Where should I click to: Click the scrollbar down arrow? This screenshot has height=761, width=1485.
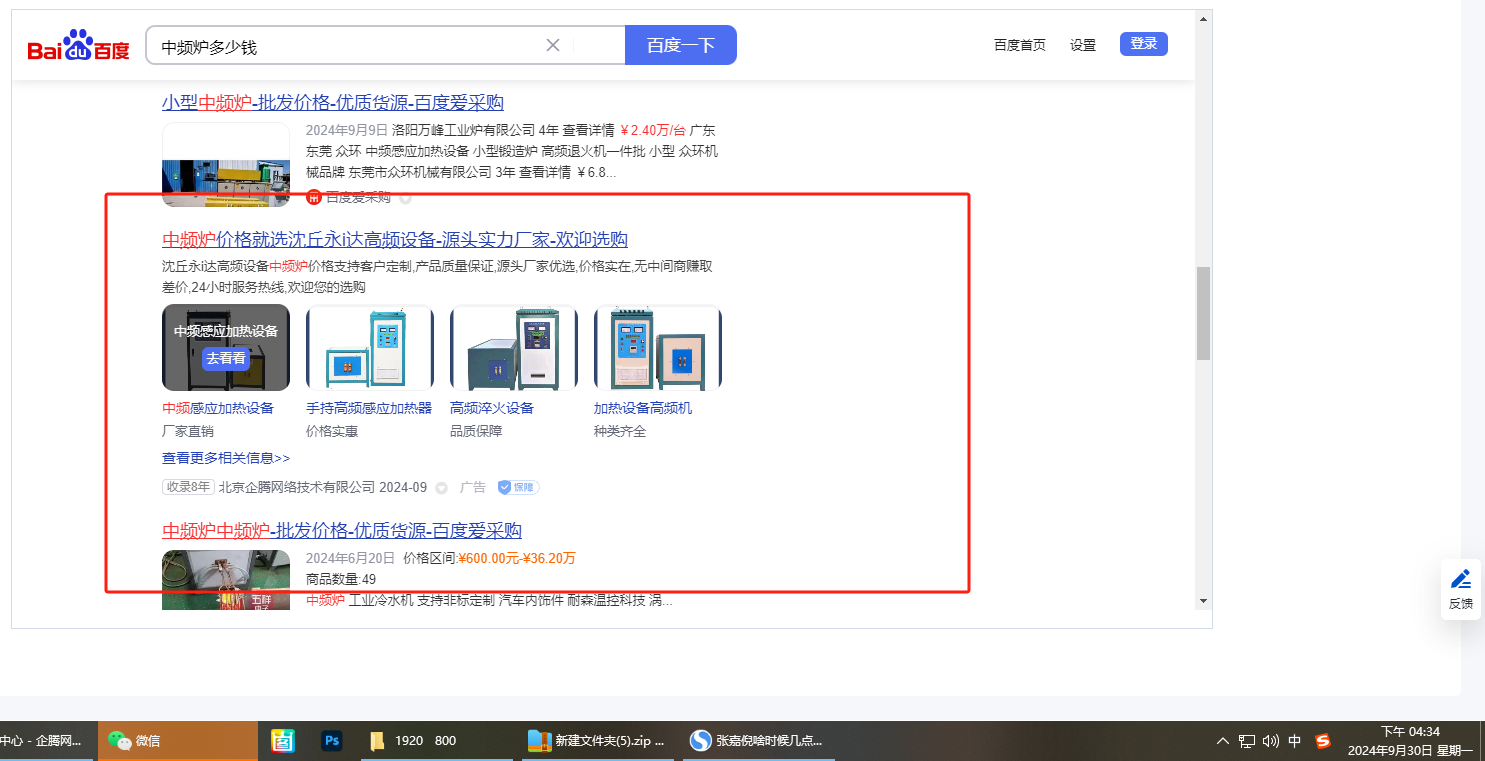1204,601
